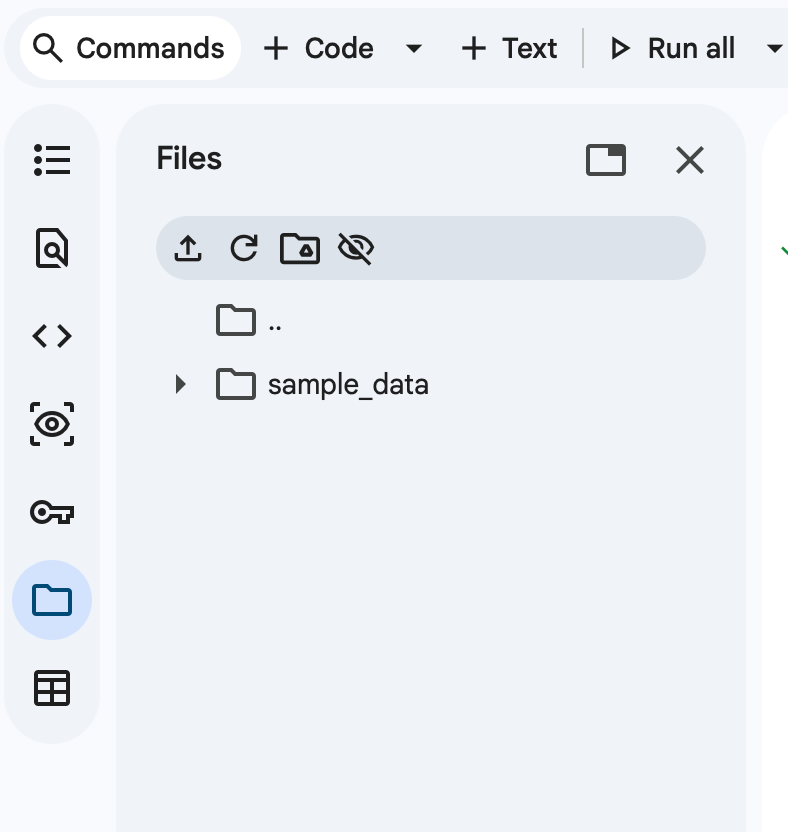
Task: Expand the Run all options dropdown
Action: pos(773,48)
